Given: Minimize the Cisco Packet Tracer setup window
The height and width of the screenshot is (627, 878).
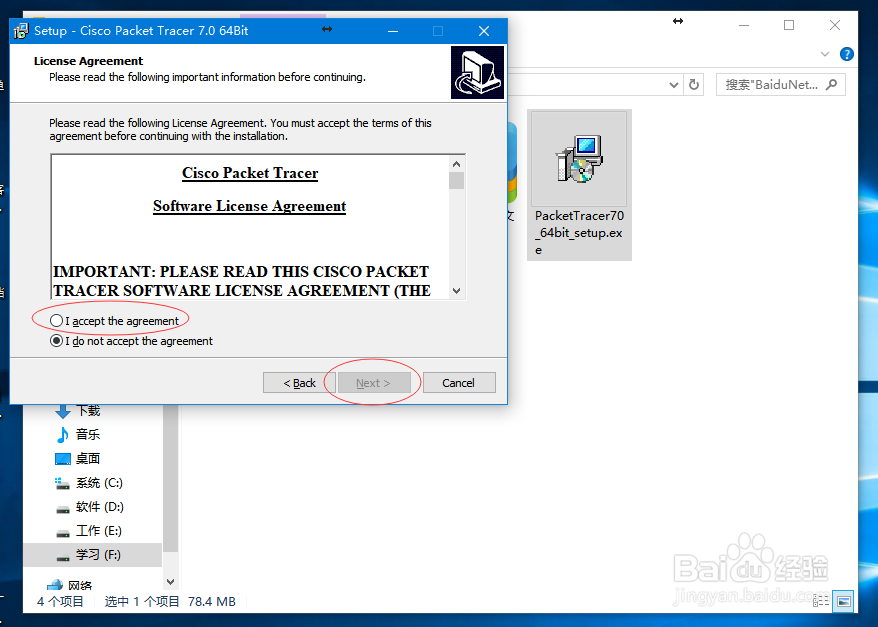Looking at the screenshot, I should (x=393, y=31).
